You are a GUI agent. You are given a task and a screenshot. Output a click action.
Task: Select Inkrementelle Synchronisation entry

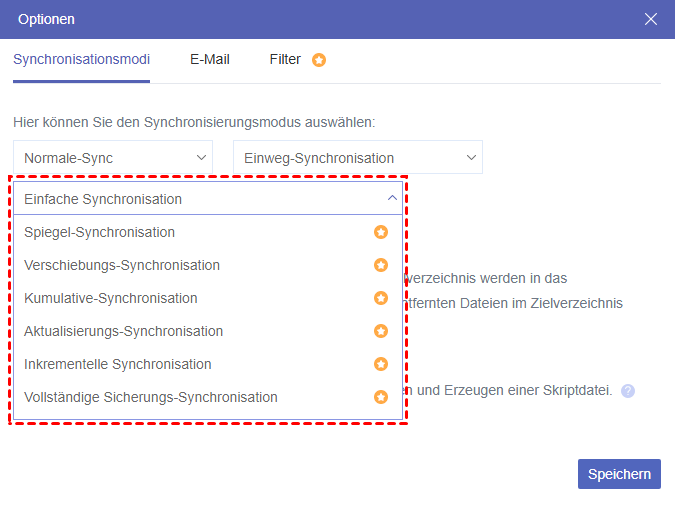pyautogui.click(x=118, y=364)
